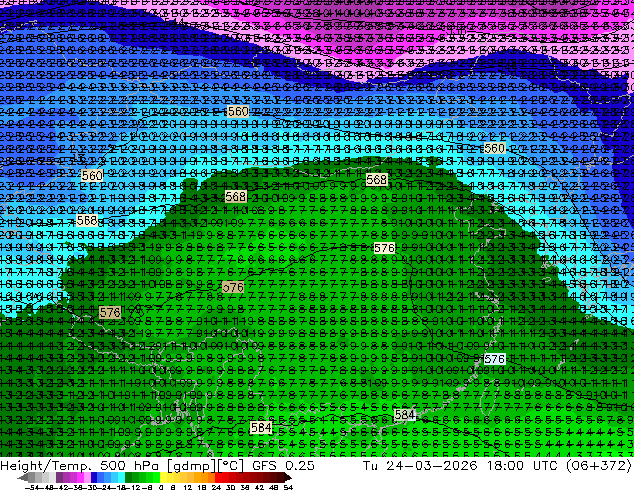Pick the dark purple swatch above the -42 label
The width and height of the screenshot is (634, 490).
(x=59, y=478)
